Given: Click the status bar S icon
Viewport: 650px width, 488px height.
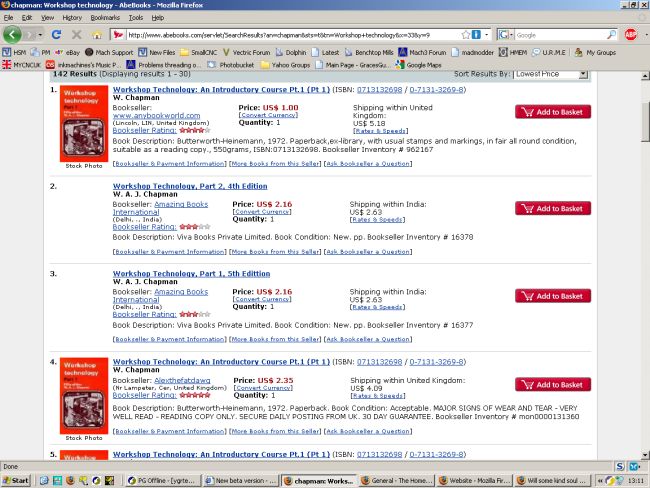Looking at the screenshot, I should (620, 466).
